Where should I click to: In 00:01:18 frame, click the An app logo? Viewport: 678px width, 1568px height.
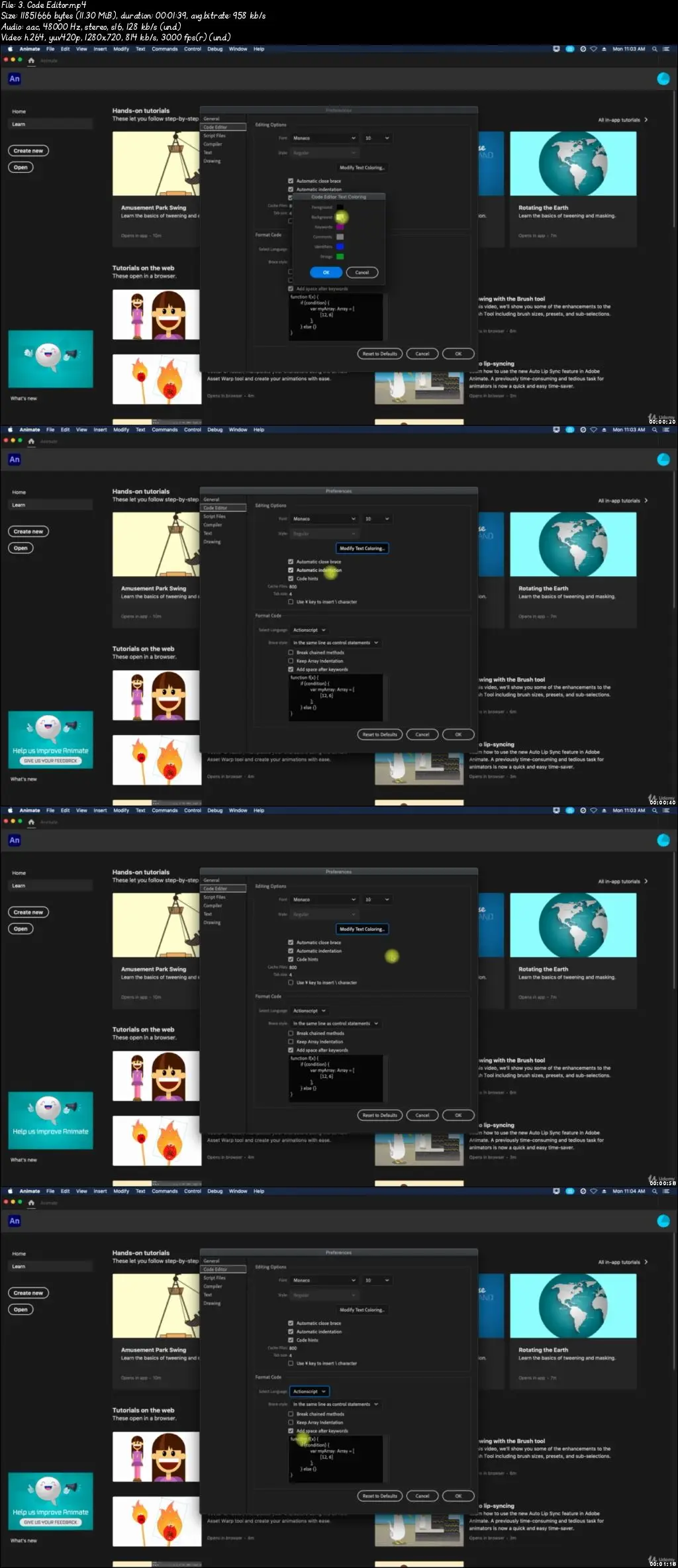click(x=15, y=1221)
